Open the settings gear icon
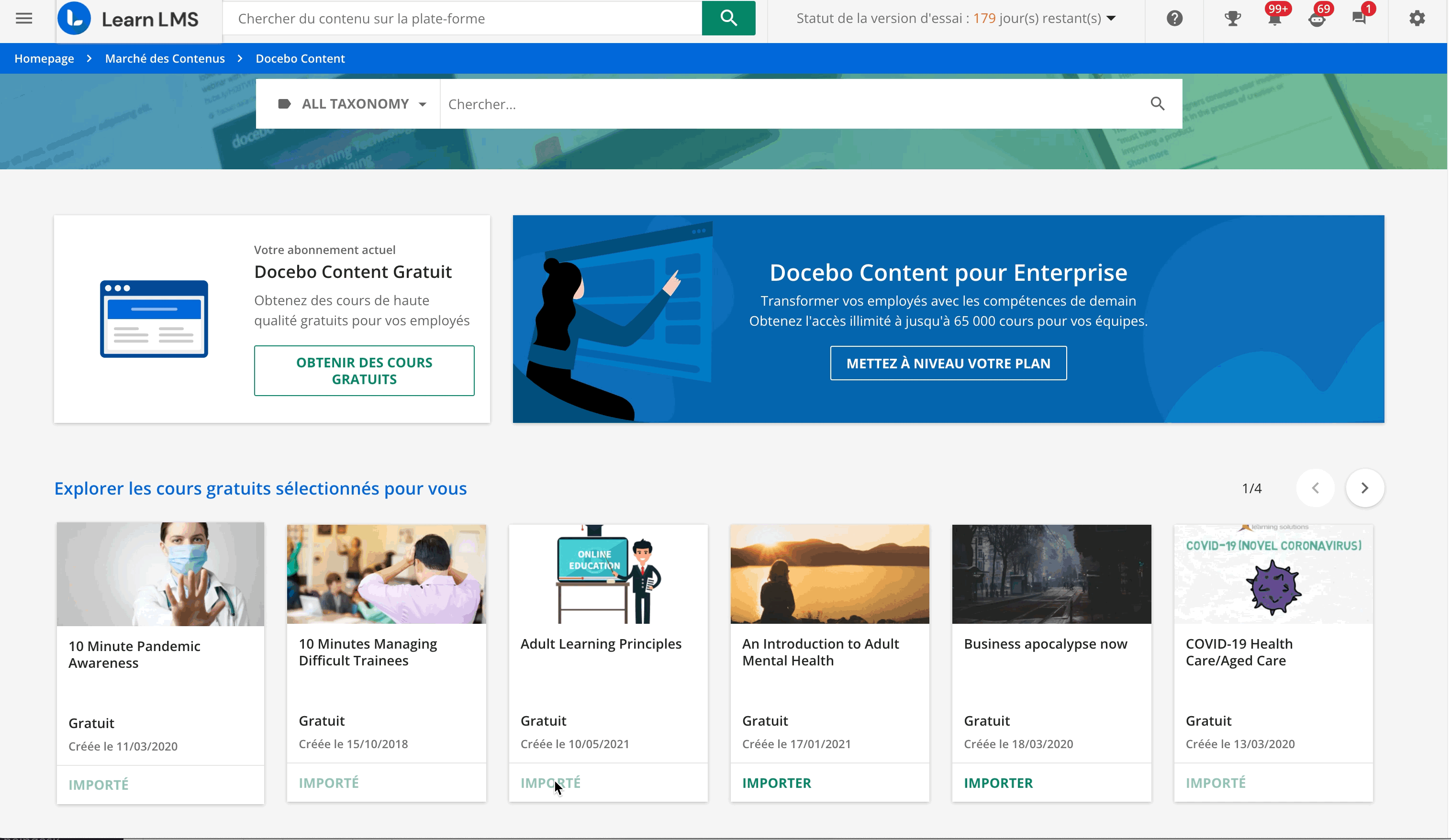 click(x=1417, y=19)
